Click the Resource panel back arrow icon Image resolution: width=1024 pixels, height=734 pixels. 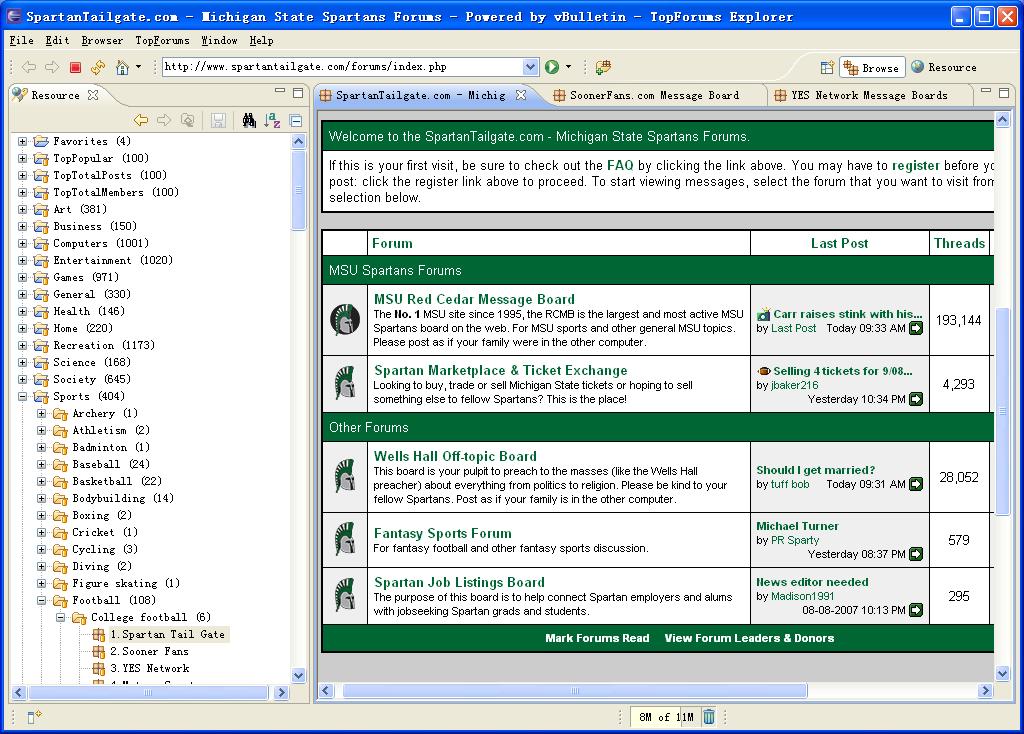coord(141,120)
